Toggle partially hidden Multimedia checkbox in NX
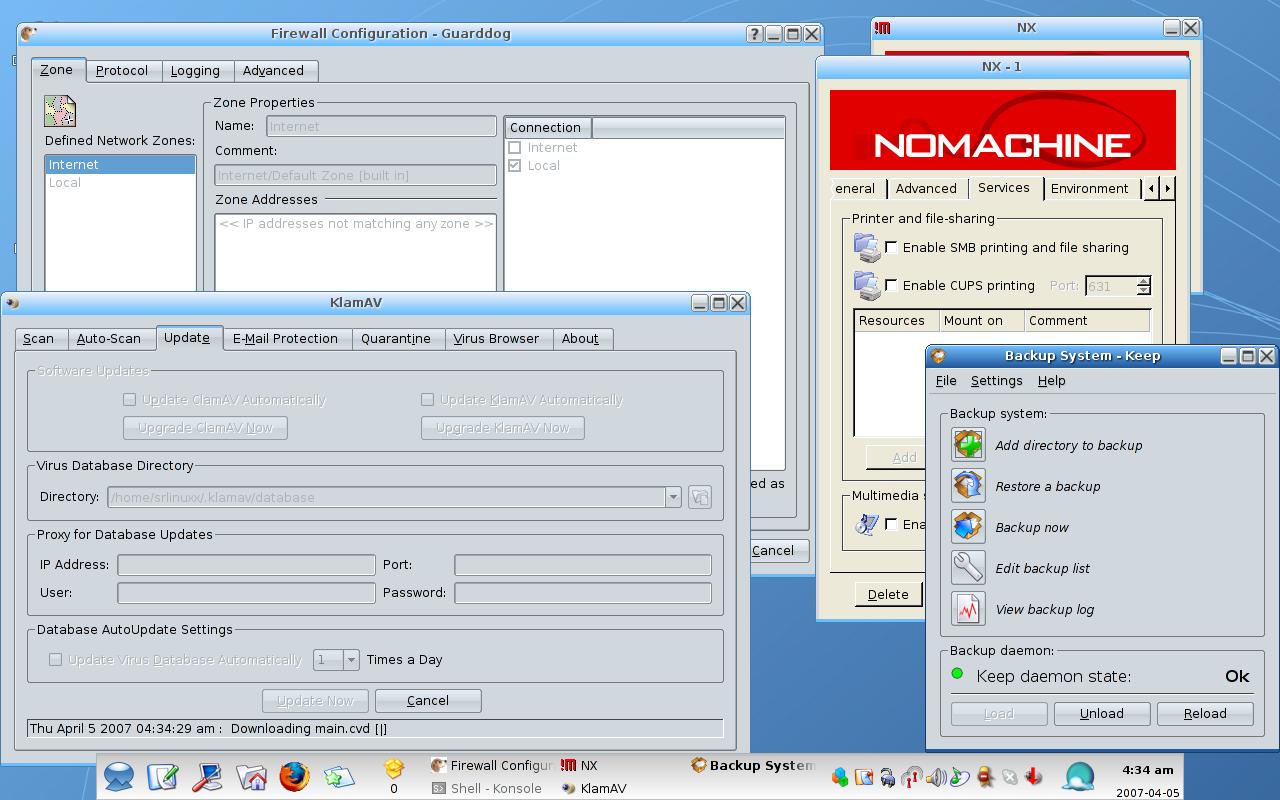This screenshot has height=800, width=1280. coord(891,524)
